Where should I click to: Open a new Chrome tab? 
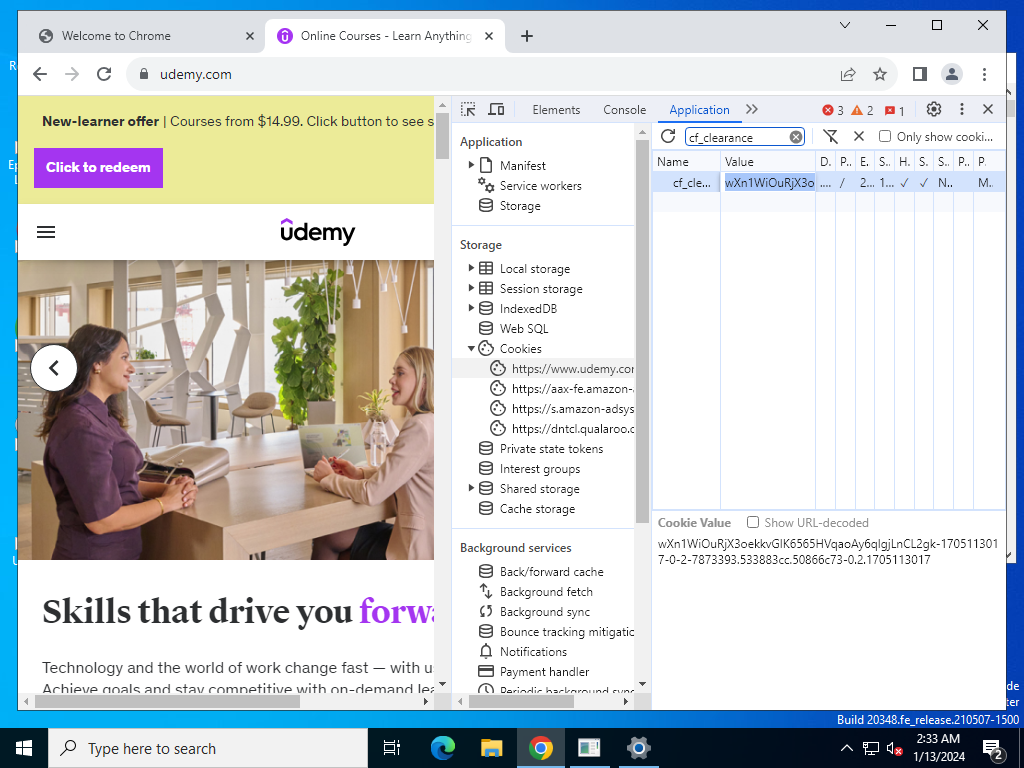[527, 36]
